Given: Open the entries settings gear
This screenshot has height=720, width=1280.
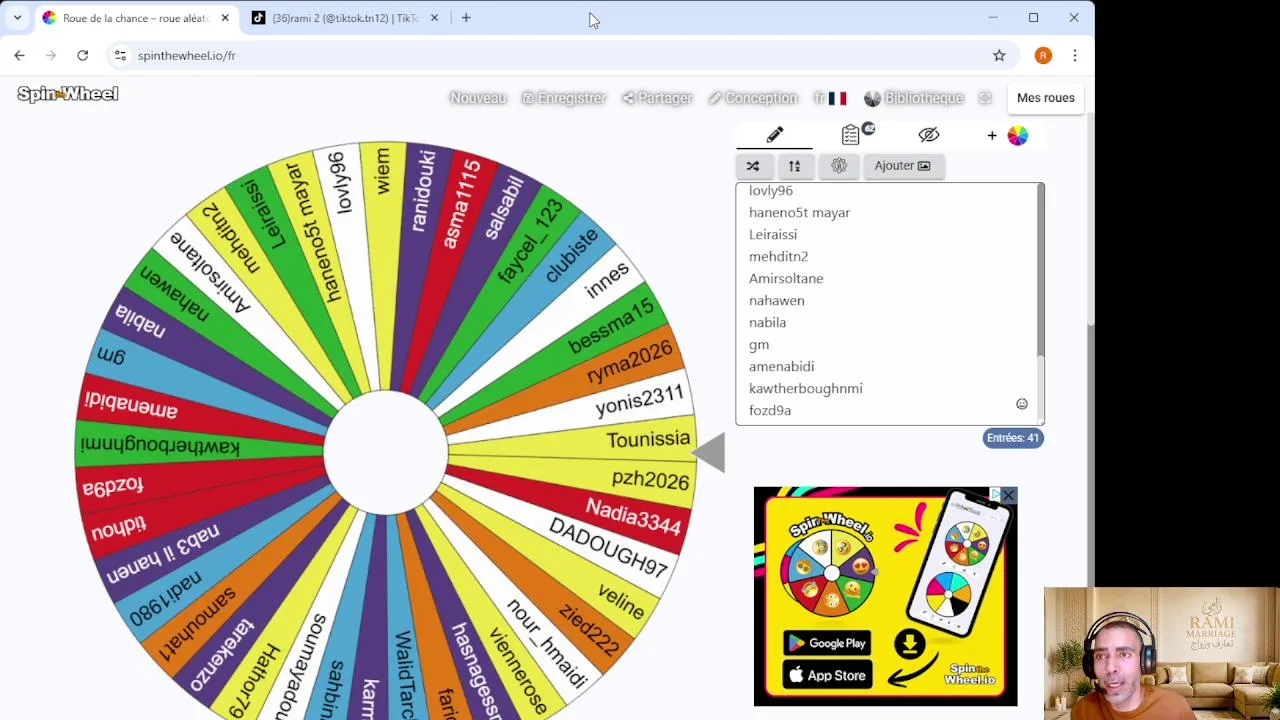Looking at the screenshot, I should click(x=839, y=166).
